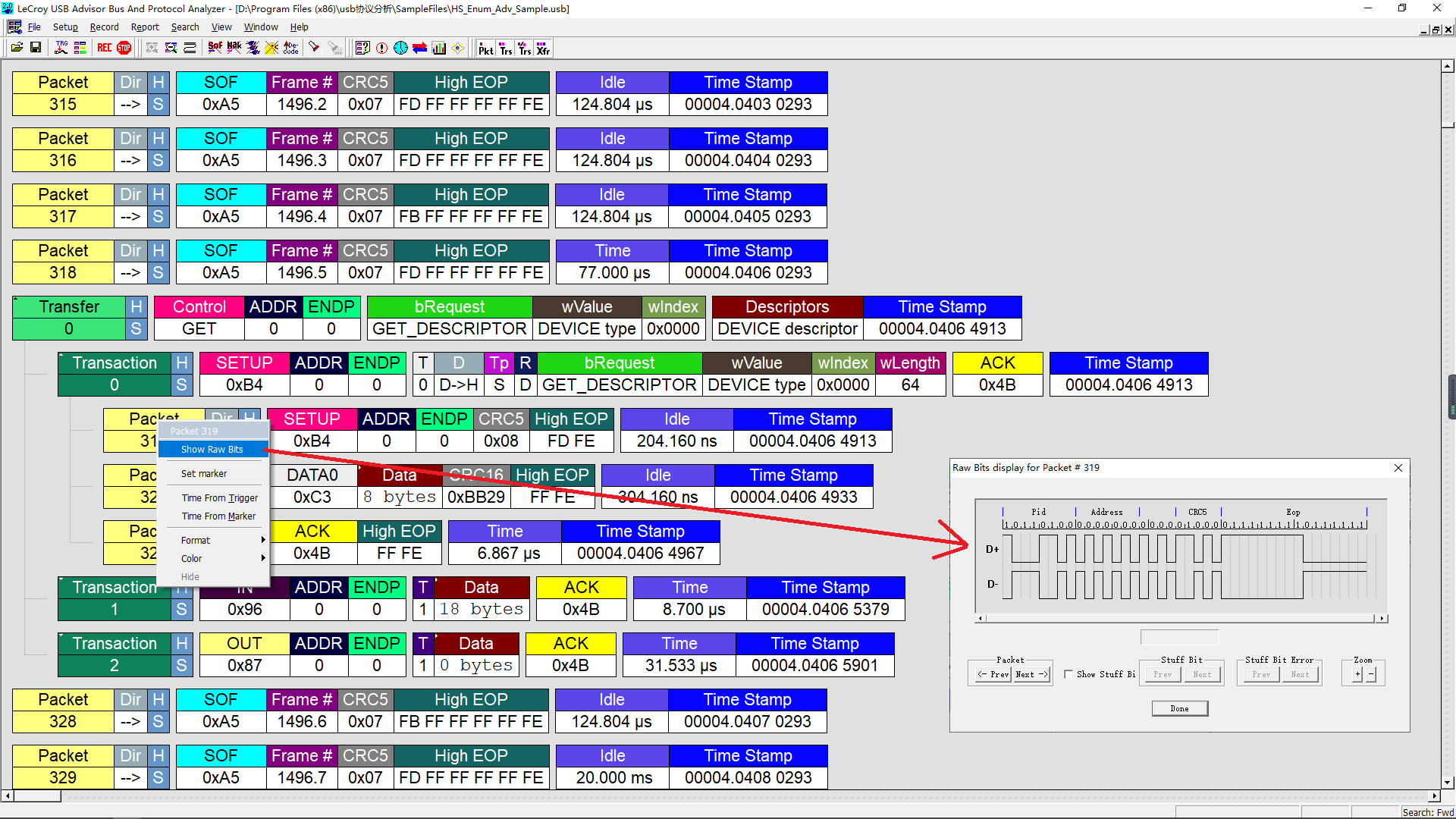The height and width of the screenshot is (819, 1456).
Task: Toggle the wrap display icon
Action: [x=190, y=49]
